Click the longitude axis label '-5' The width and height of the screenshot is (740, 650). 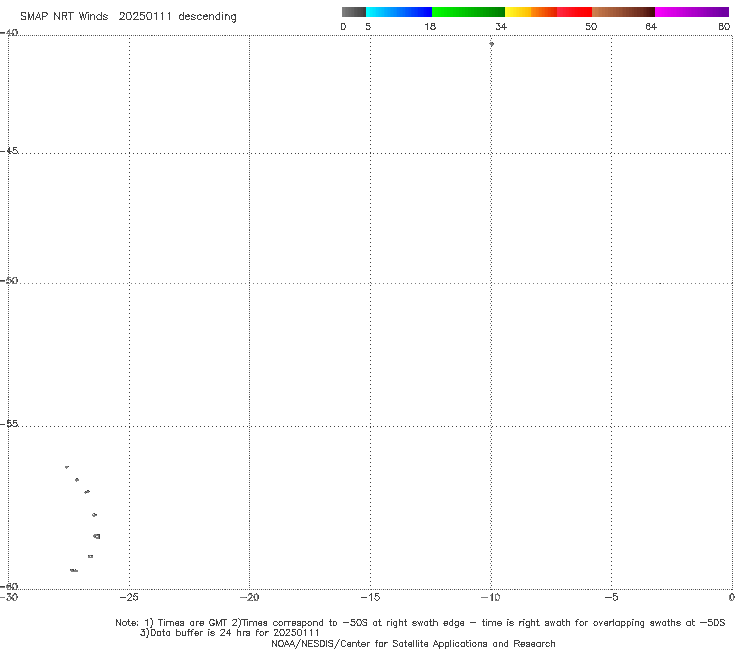click(612, 598)
